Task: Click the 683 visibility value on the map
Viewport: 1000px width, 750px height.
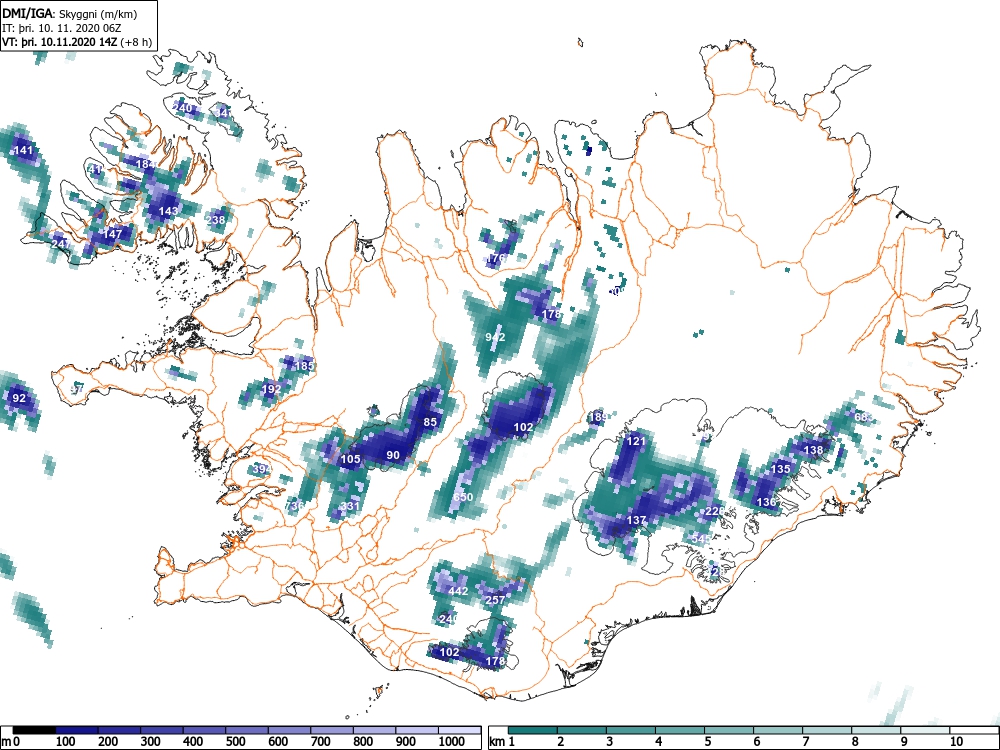Action: [864, 417]
